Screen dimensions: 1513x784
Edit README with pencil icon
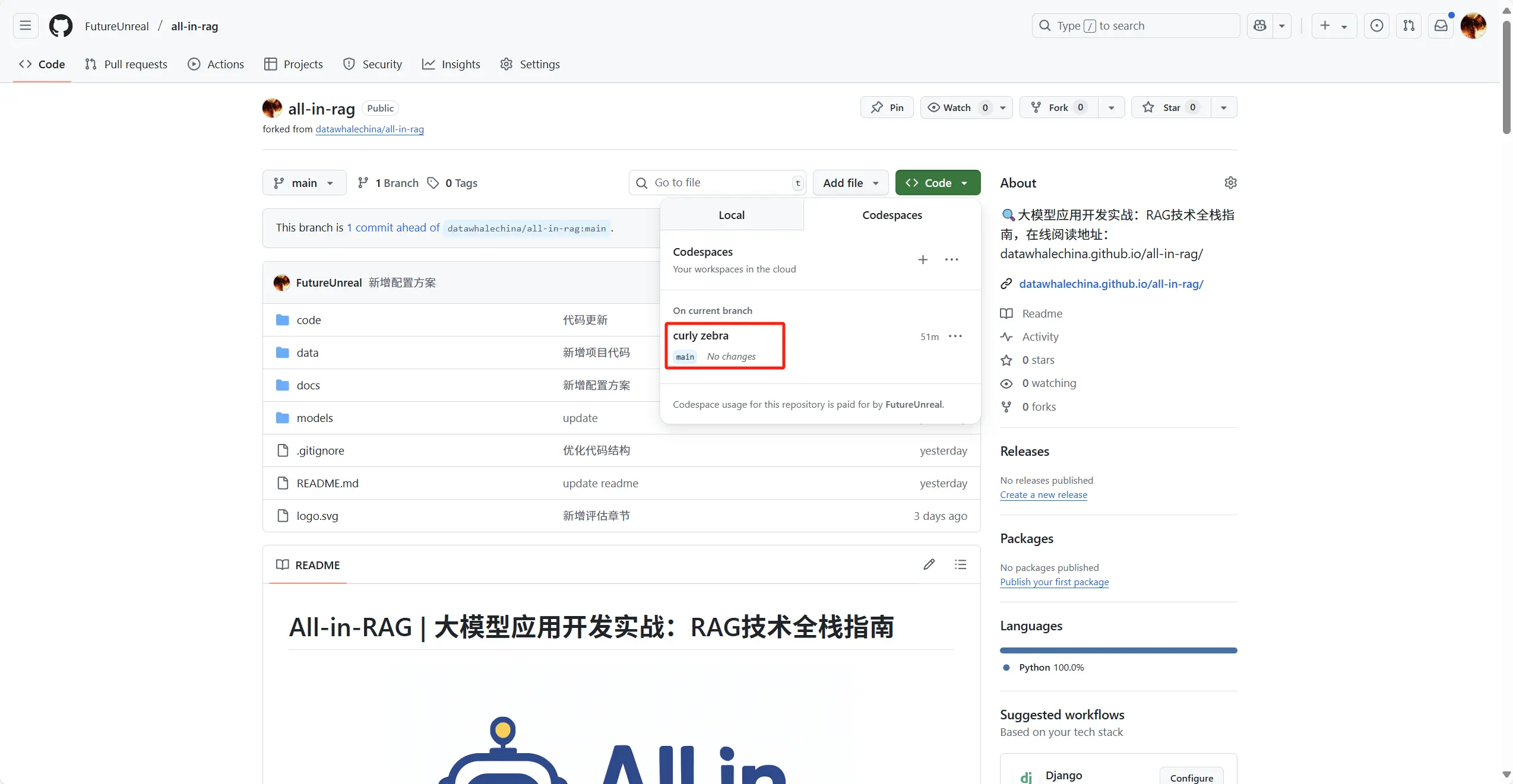click(x=929, y=564)
